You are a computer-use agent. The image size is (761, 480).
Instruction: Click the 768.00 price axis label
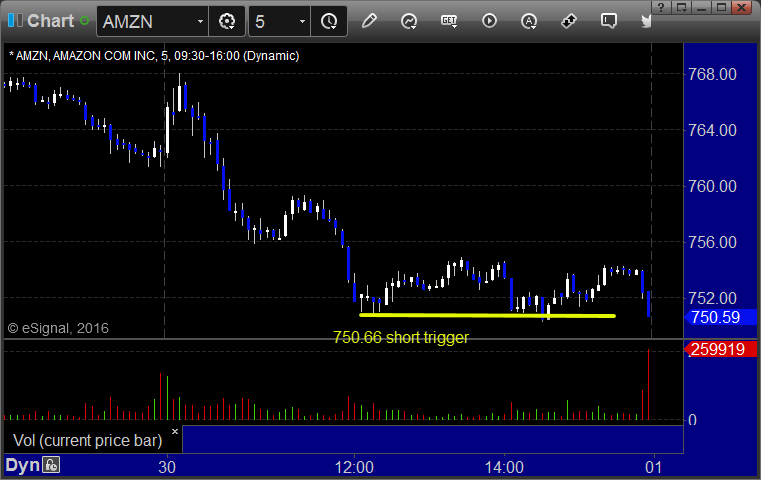point(712,74)
